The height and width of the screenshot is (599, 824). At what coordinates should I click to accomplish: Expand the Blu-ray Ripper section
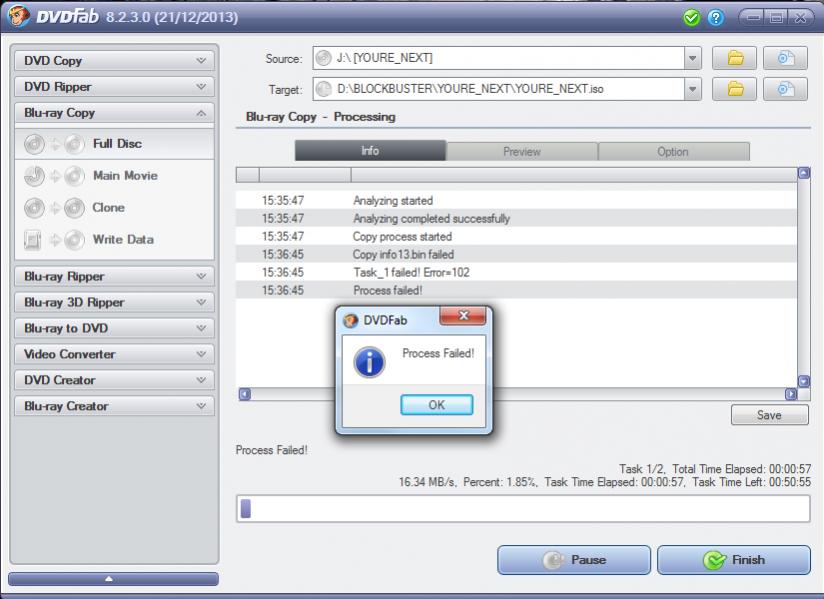[x=114, y=276]
